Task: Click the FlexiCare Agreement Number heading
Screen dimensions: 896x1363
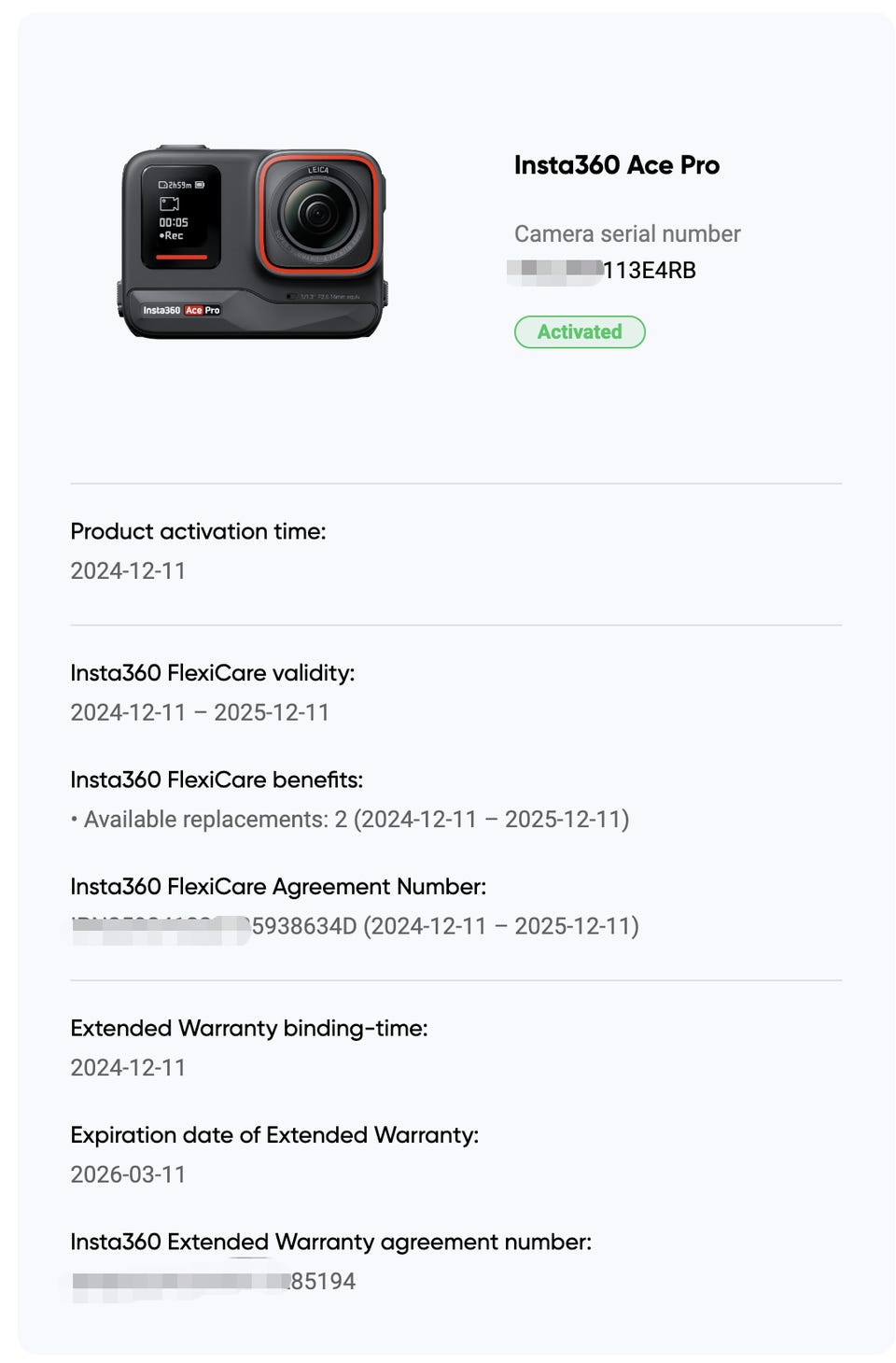Action: 278,886
